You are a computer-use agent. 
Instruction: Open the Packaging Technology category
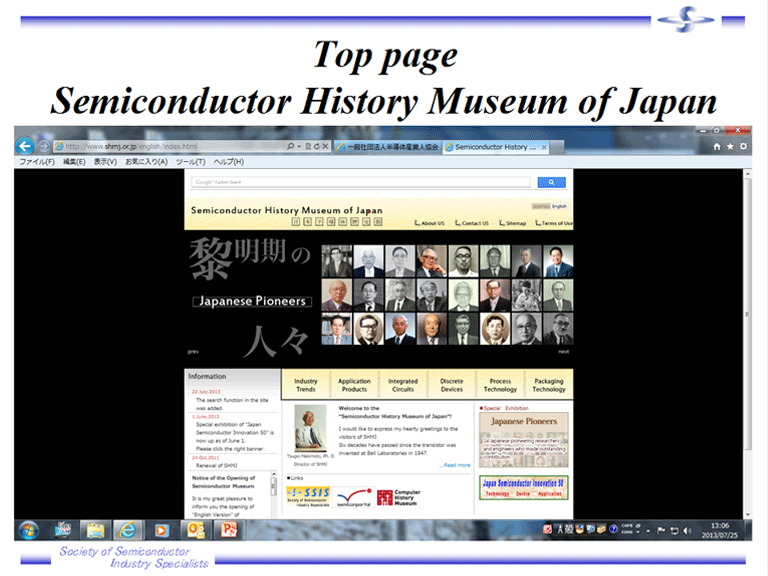point(549,385)
